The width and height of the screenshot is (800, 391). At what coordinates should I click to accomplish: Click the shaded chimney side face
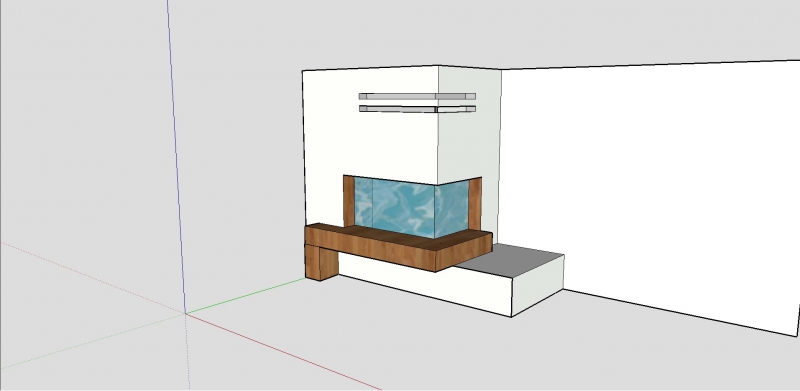point(469,133)
